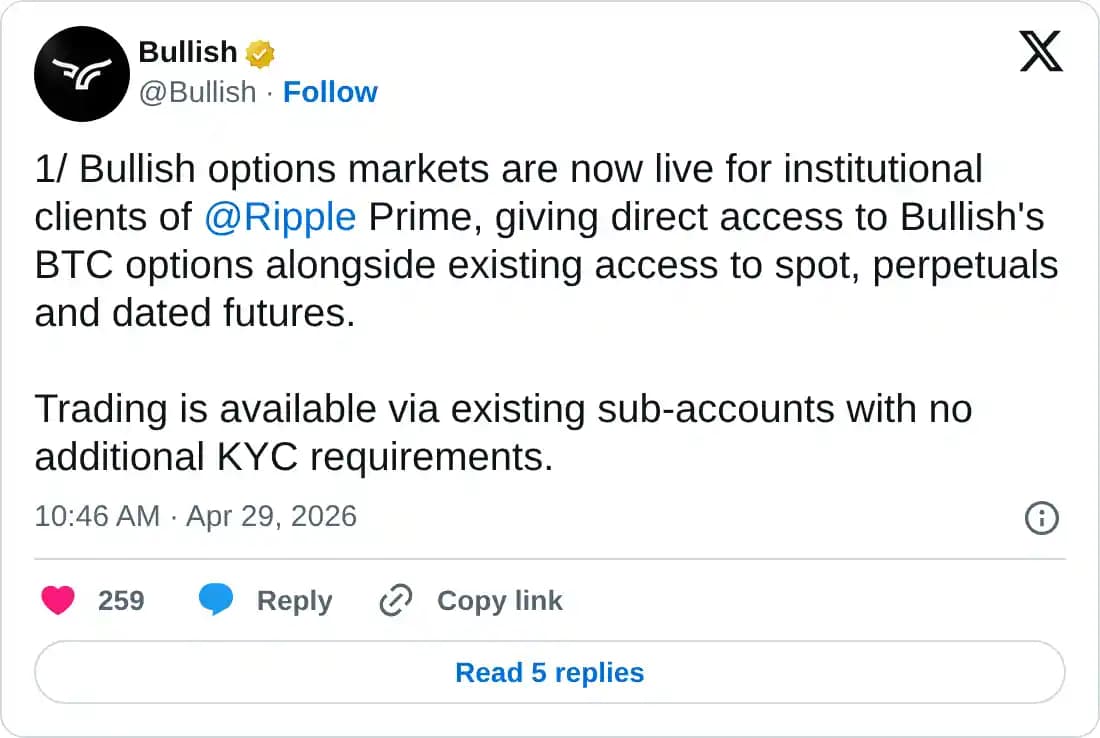
Task: Open the tweet via its timestamp
Action: [96, 516]
